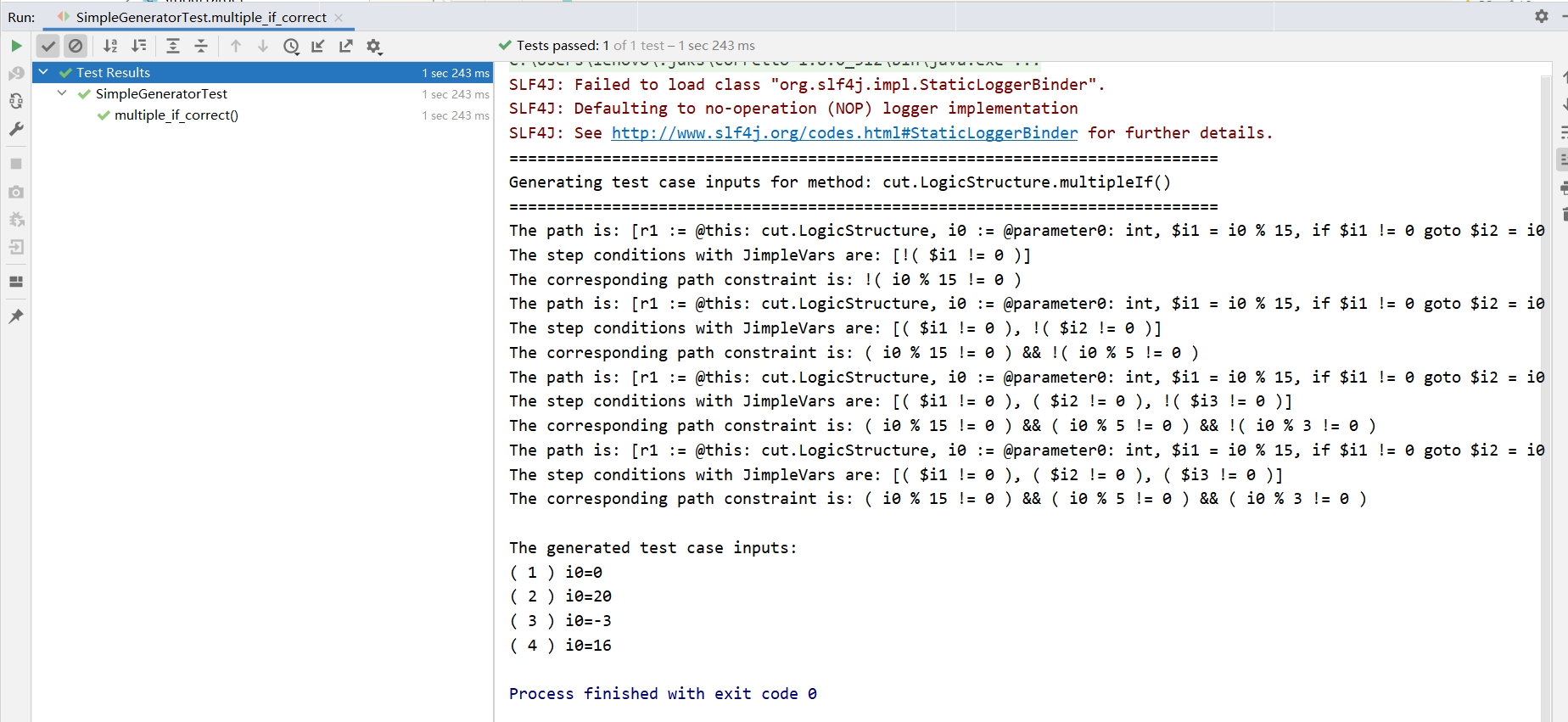Click the '( 1 ) i0=0' output line
1568x722 pixels.
556,572
